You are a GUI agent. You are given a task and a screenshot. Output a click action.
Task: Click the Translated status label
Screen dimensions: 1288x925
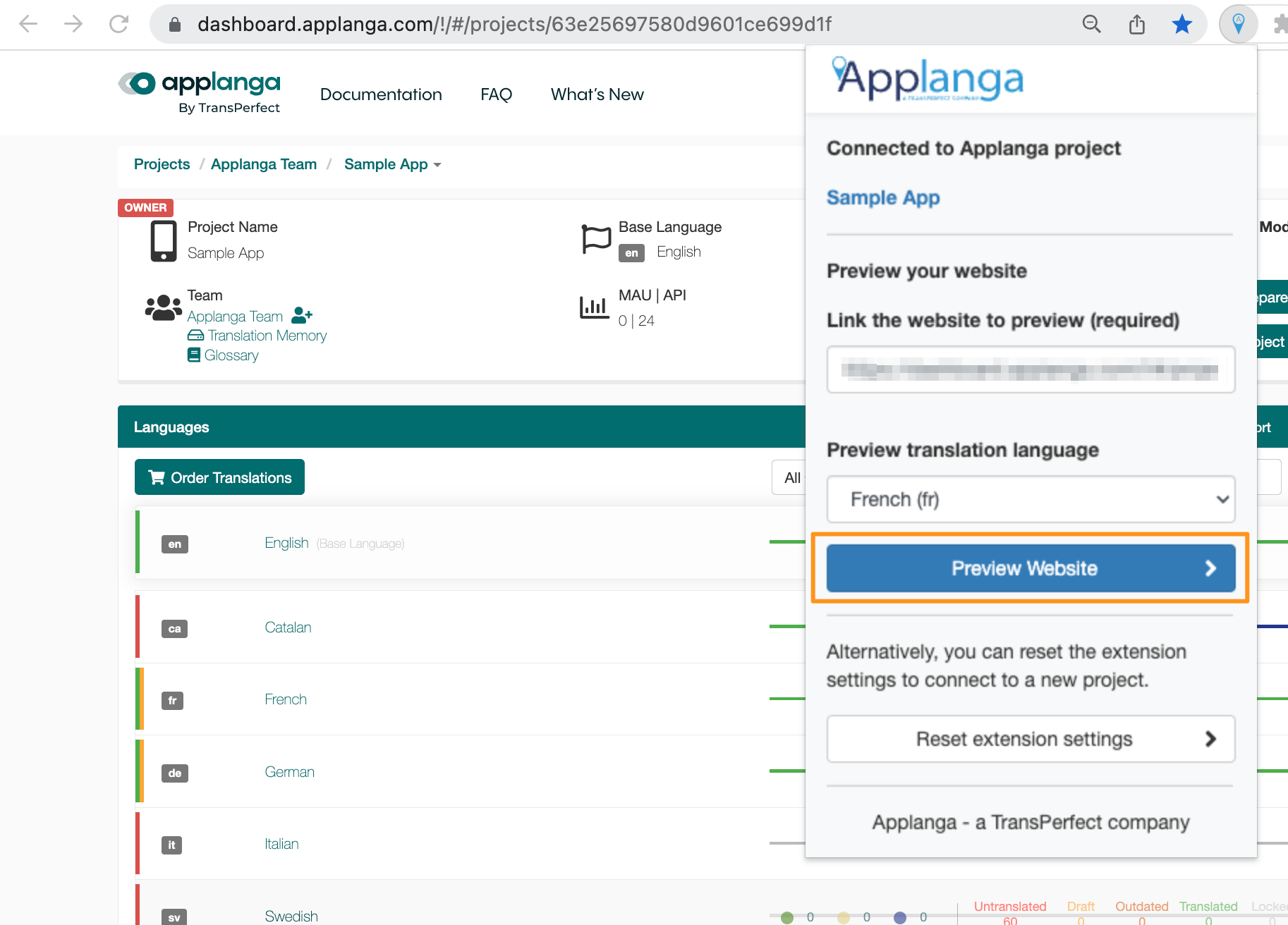1208,907
